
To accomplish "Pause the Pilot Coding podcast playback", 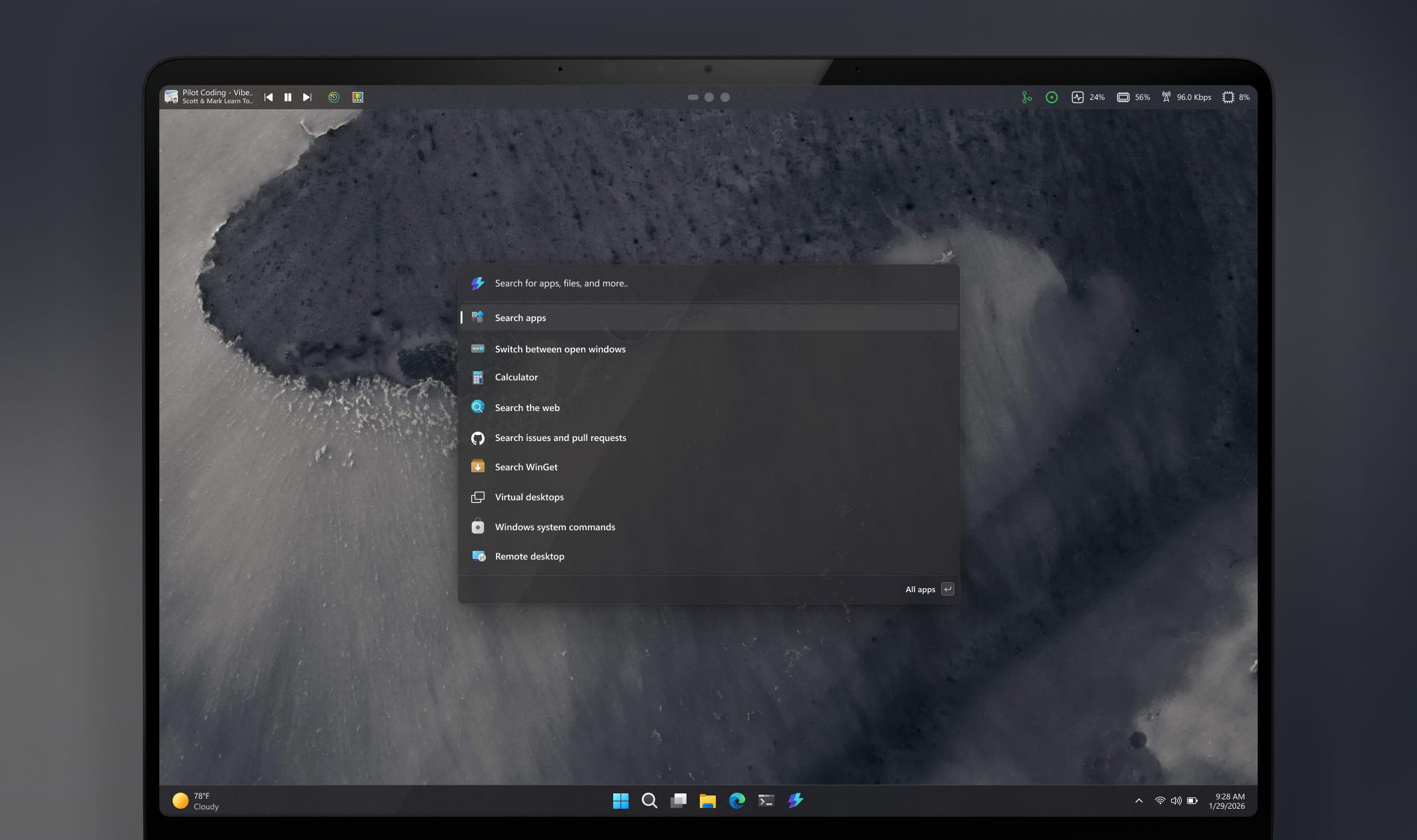I will tap(287, 97).
